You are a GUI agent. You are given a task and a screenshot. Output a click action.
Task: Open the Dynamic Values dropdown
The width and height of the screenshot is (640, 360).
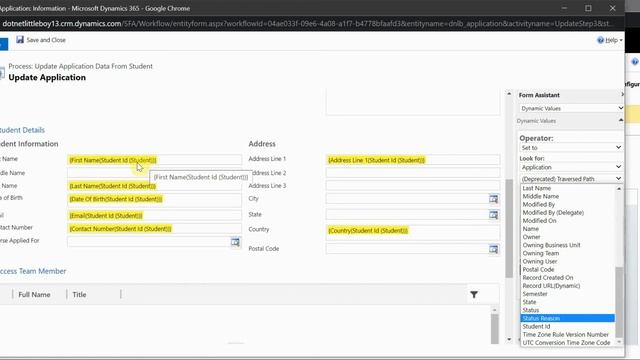click(571, 108)
